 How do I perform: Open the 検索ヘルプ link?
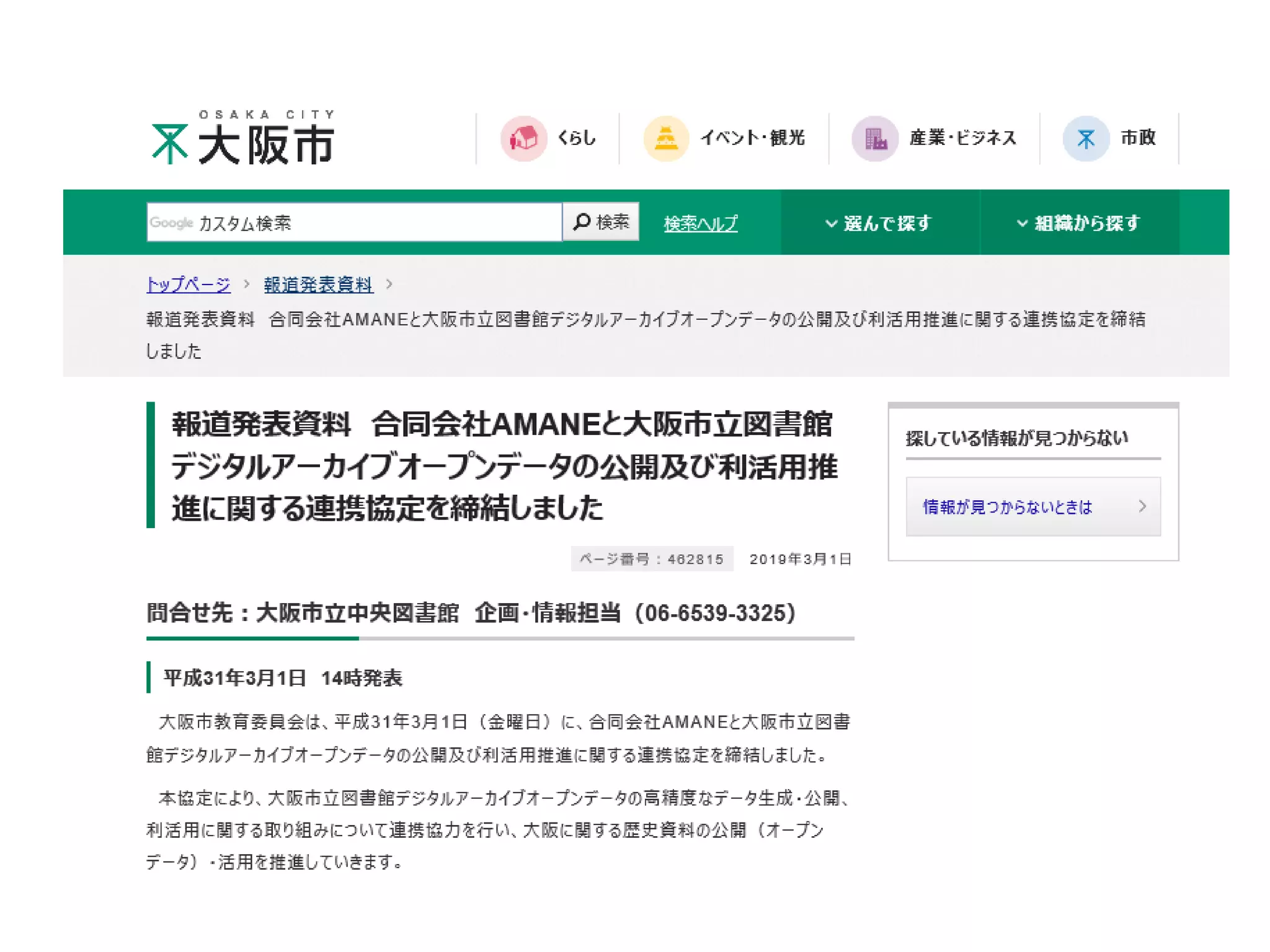(x=701, y=223)
